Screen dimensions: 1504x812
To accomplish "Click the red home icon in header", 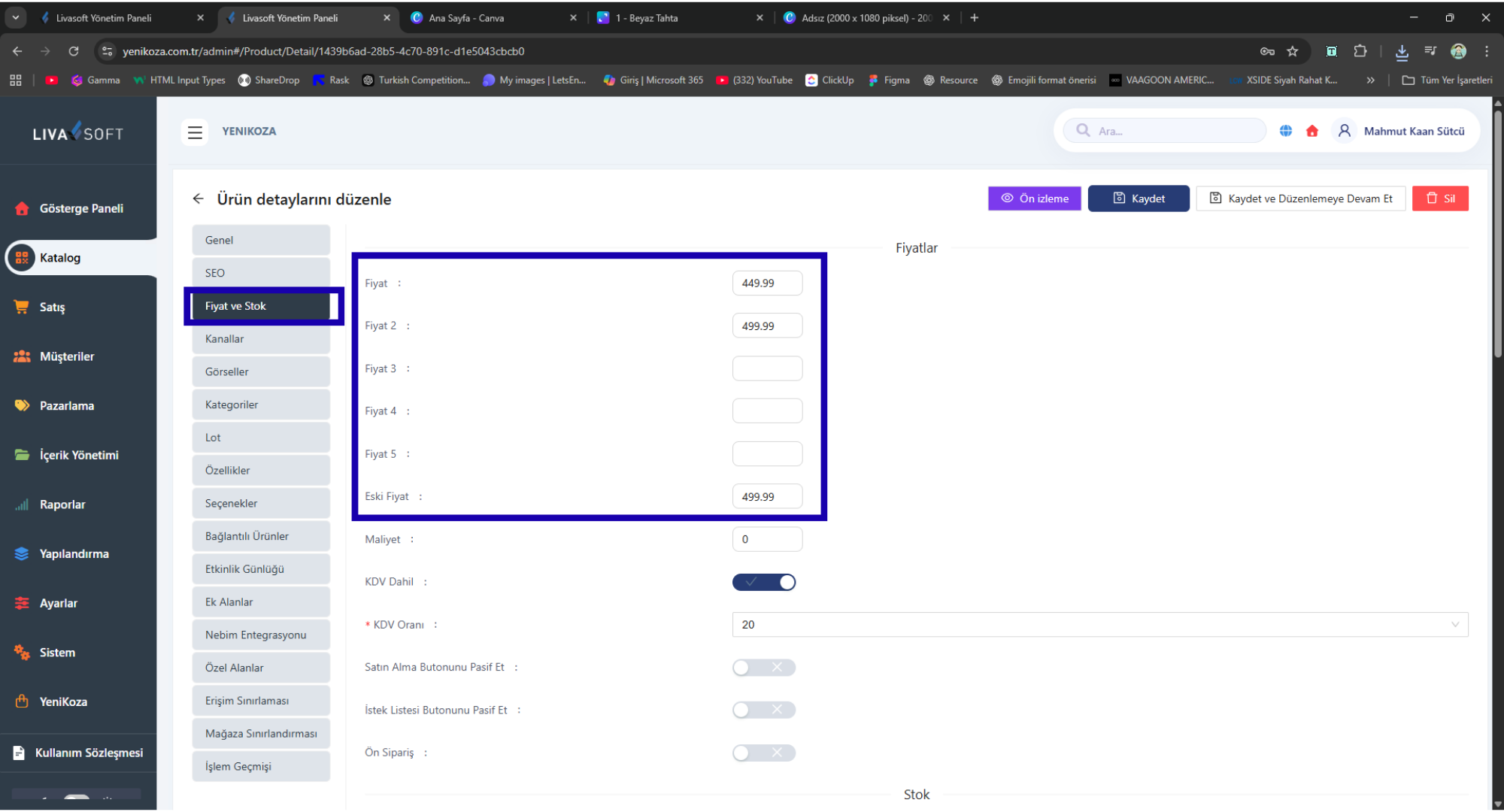I will pyautogui.click(x=1312, y=131).
